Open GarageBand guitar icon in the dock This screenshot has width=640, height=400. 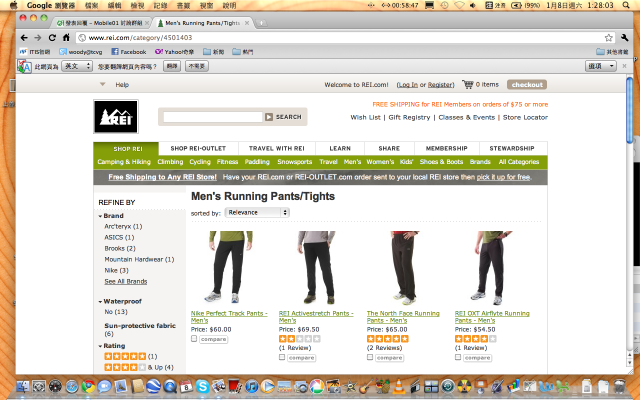pos(366,386)
